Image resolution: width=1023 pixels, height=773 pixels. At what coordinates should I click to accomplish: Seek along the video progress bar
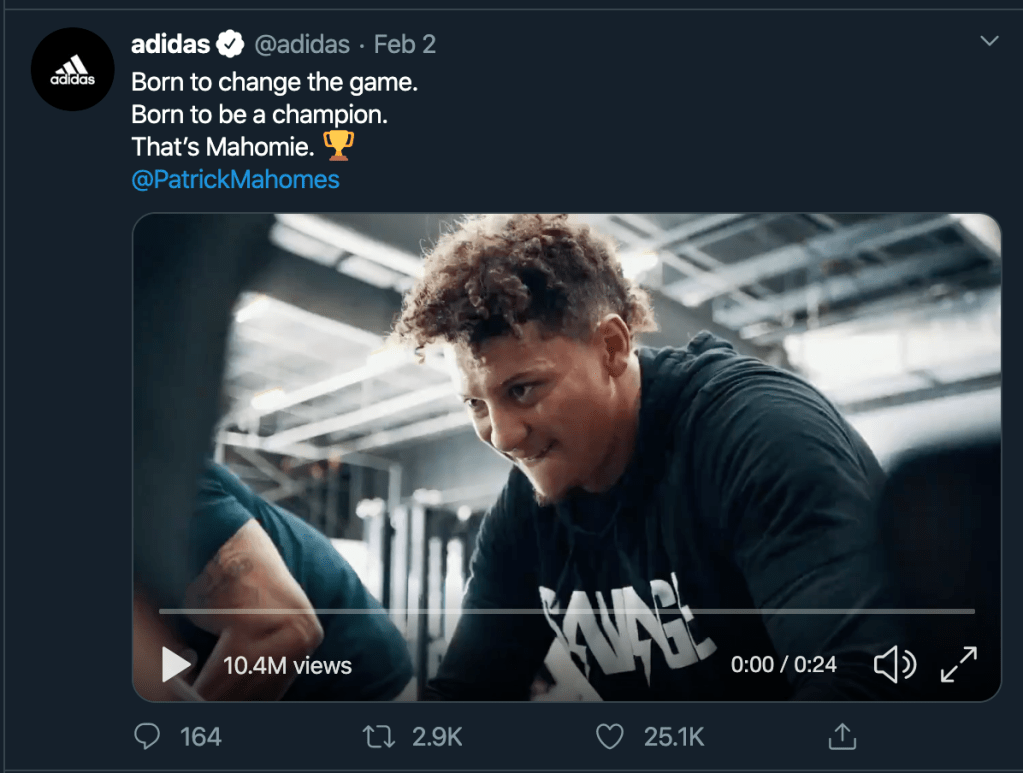(566, 611)
